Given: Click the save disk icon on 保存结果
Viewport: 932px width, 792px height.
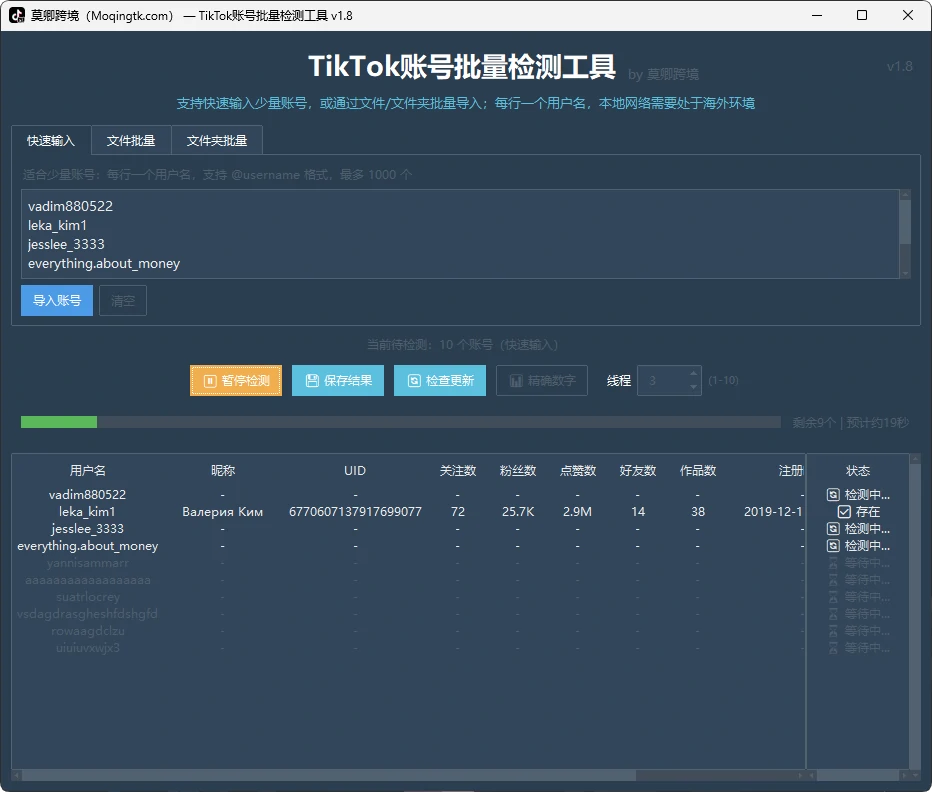Looking at the screenshot, I should point(312,381).
